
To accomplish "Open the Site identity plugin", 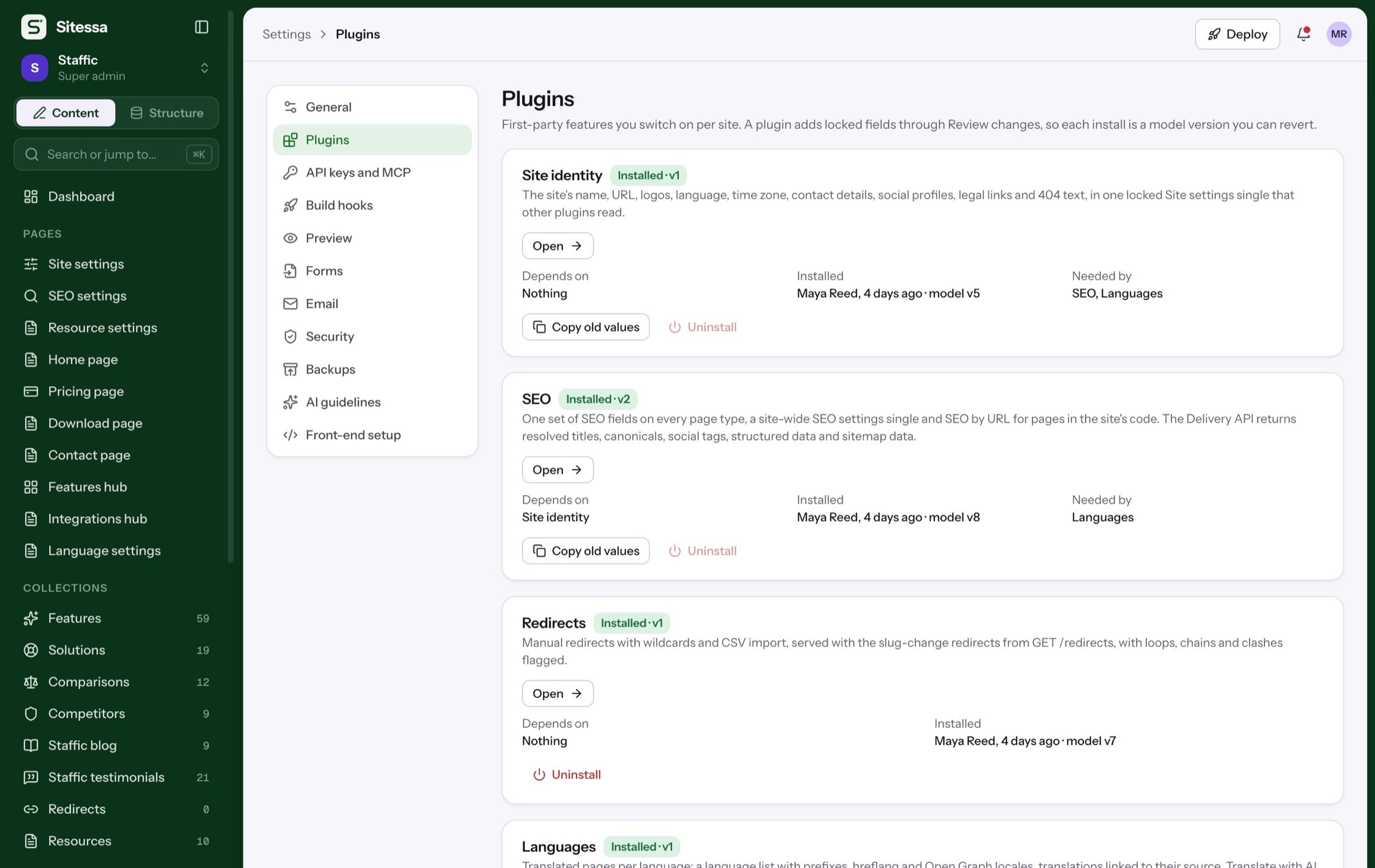I will tap(557, 246).
